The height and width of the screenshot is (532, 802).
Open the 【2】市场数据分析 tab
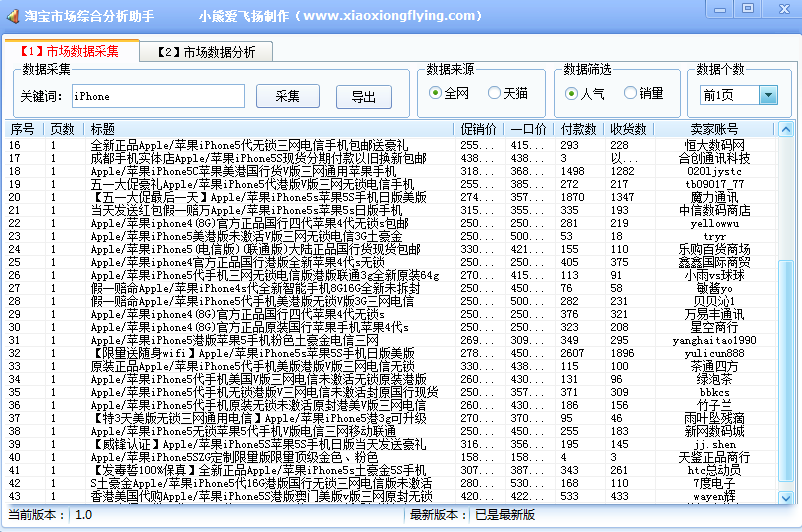coord(204,52)
